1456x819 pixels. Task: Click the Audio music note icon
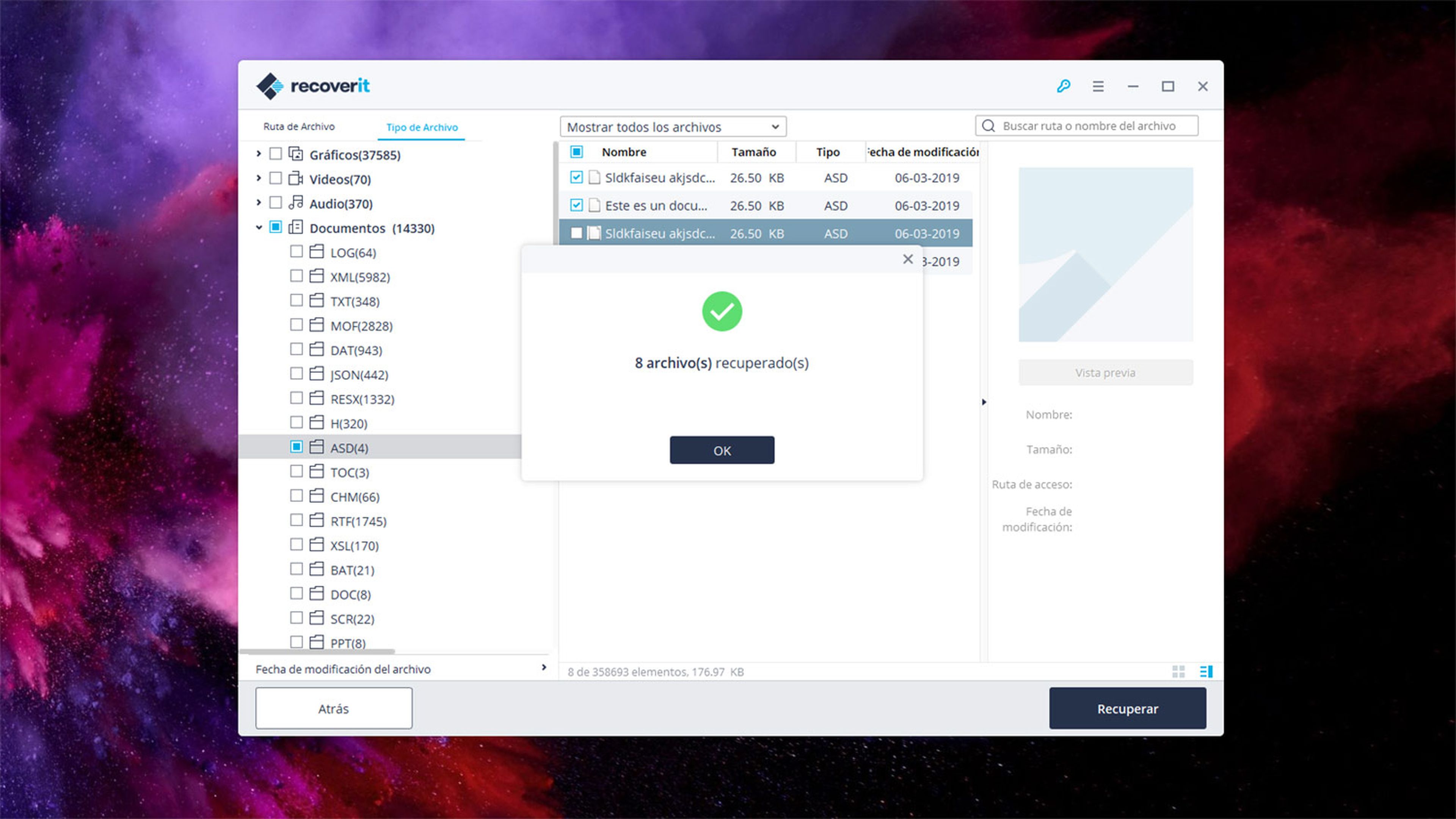(296, 203)
